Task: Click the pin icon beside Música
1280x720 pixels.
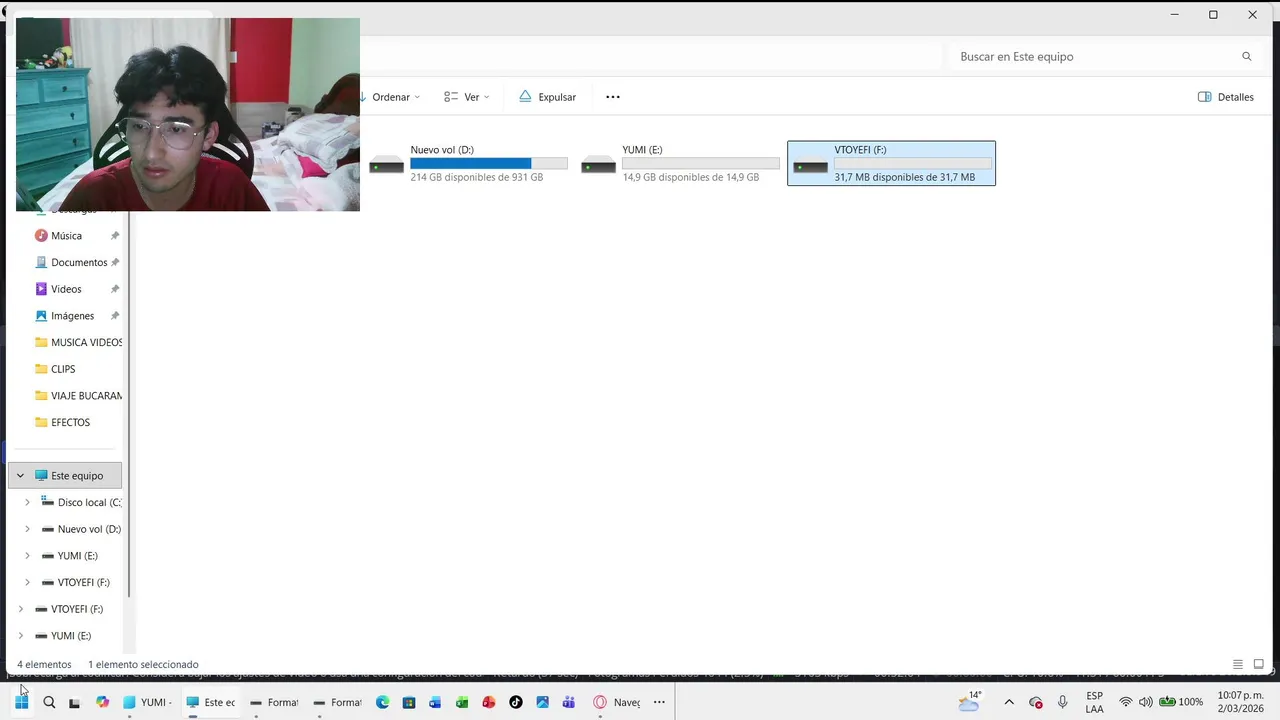Action: [x=114, y=236]
